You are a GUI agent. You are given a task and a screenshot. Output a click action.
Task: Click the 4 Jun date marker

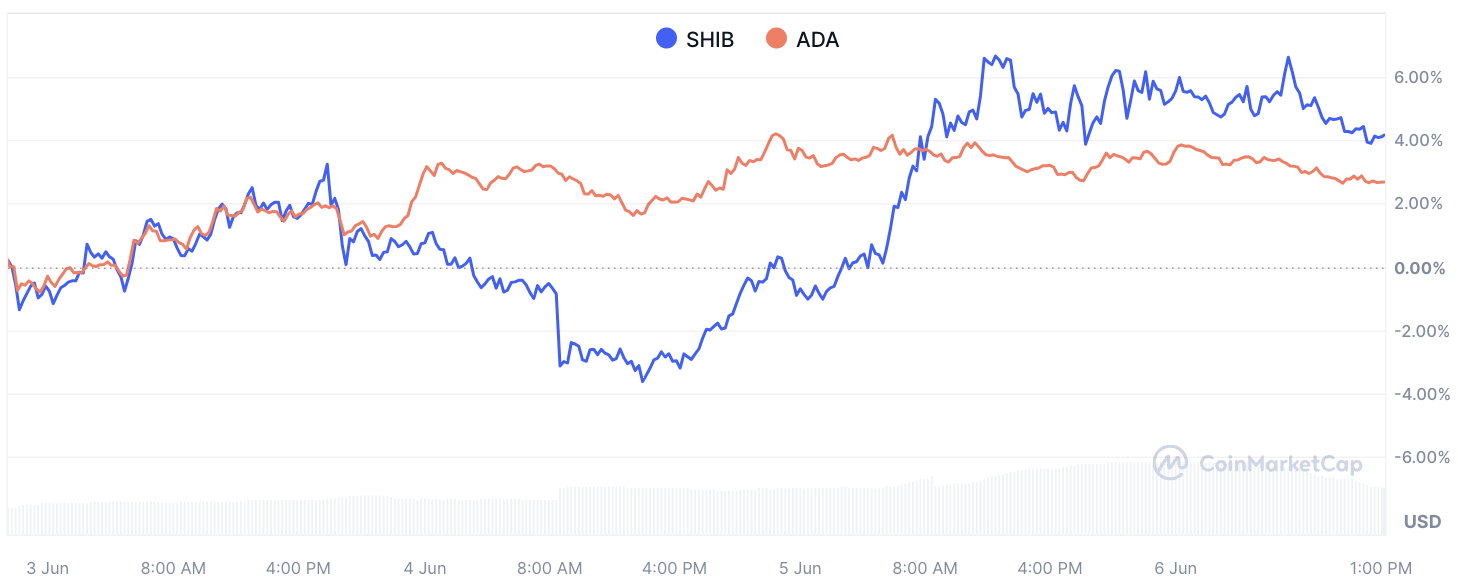425,569
